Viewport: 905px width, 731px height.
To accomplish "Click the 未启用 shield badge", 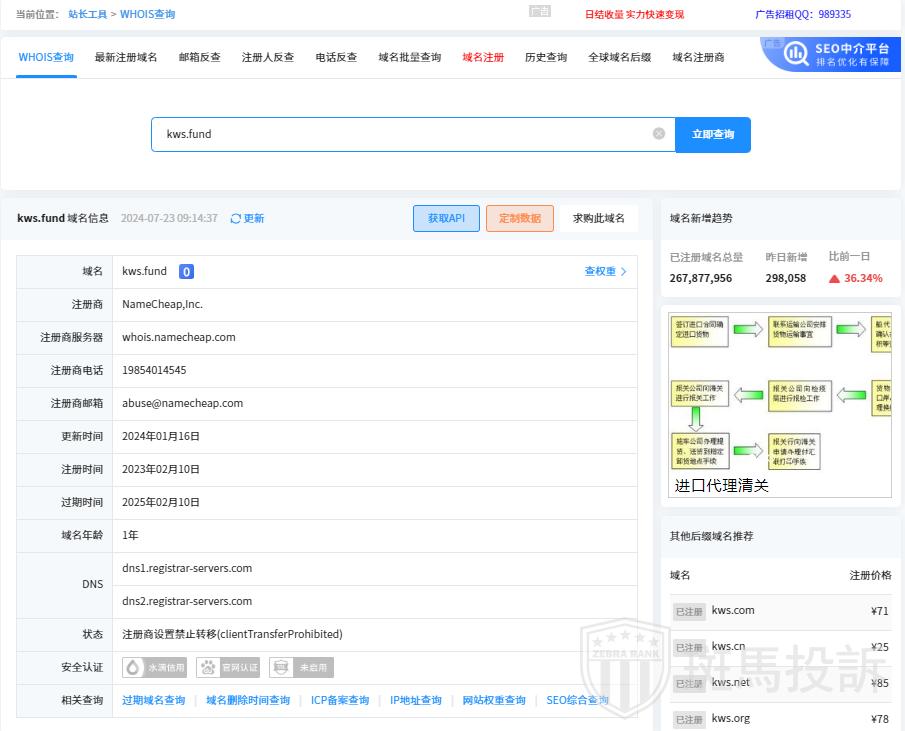I will (x=301, y=667).
